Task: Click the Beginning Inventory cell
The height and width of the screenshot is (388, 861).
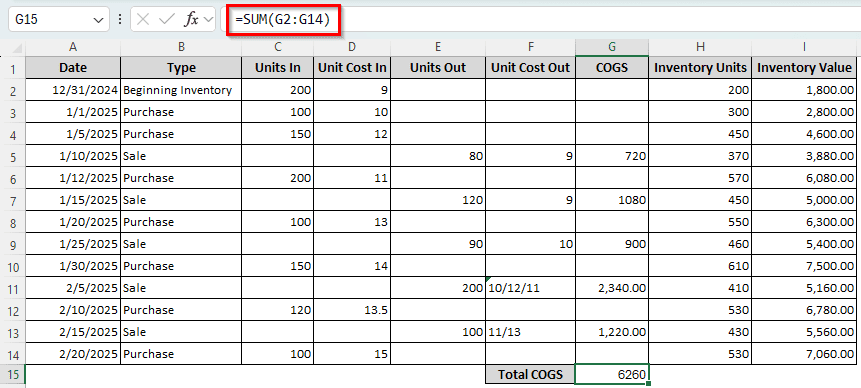Action: 181,90
